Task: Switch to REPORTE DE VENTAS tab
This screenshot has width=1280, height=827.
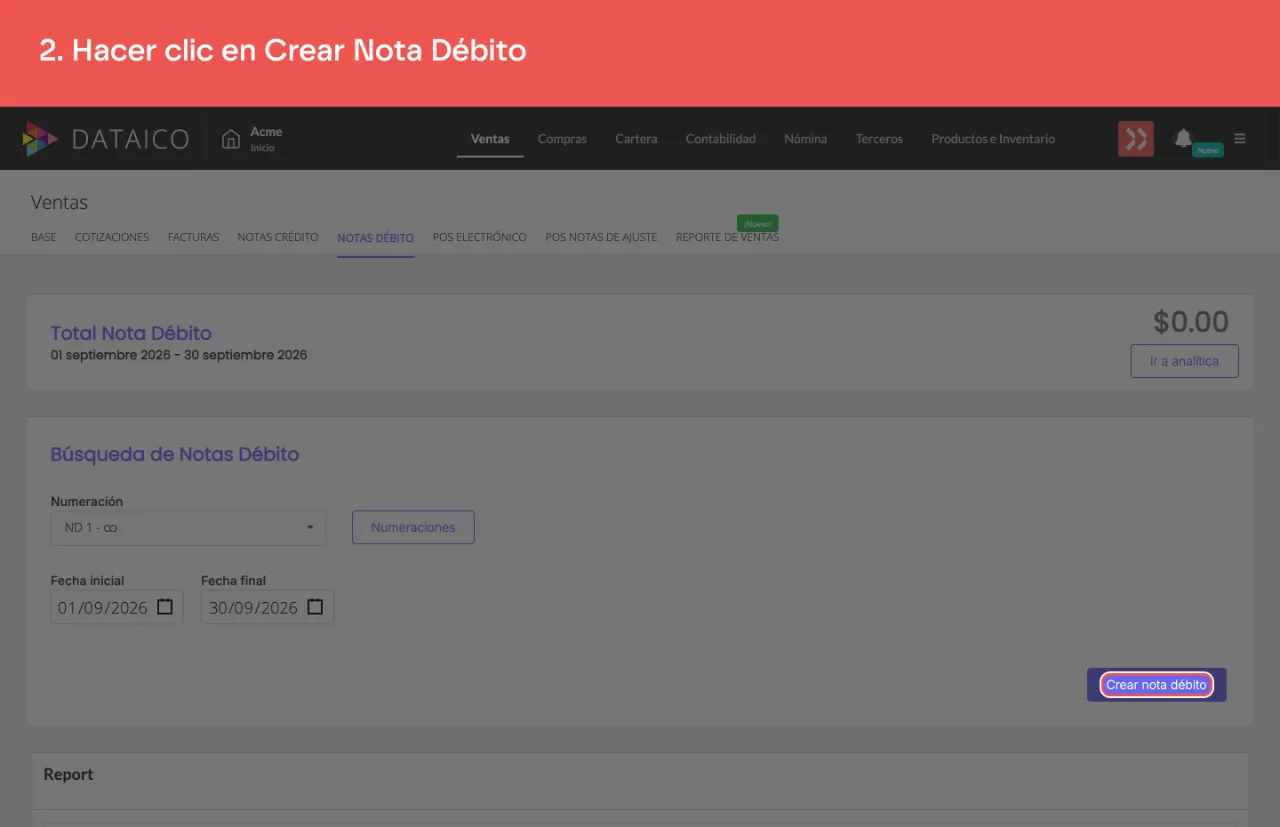Action: [x=727, y=238]
